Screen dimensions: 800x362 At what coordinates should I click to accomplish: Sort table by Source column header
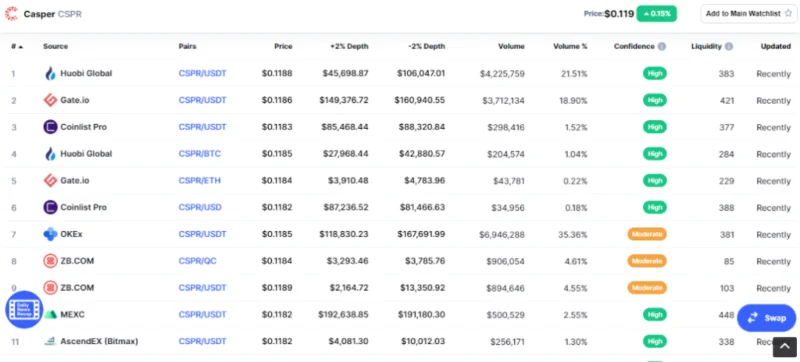(x=55, y=46)
